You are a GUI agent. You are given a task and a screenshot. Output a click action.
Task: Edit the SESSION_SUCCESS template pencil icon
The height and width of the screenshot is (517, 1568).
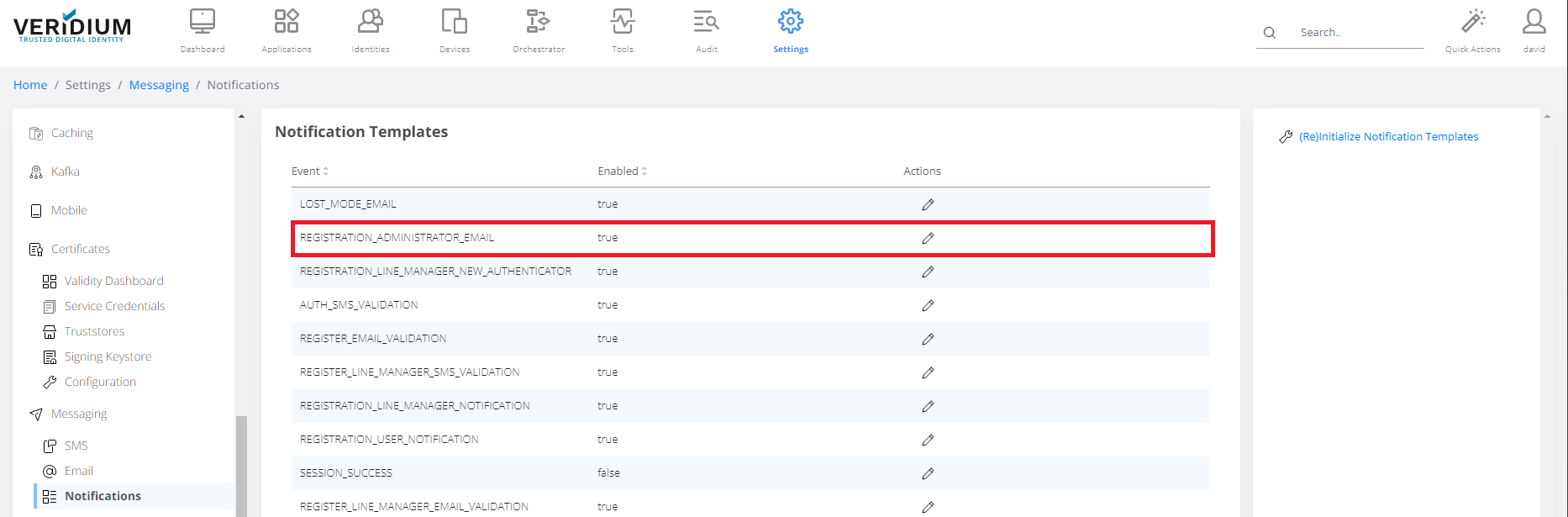coord(928,473)
